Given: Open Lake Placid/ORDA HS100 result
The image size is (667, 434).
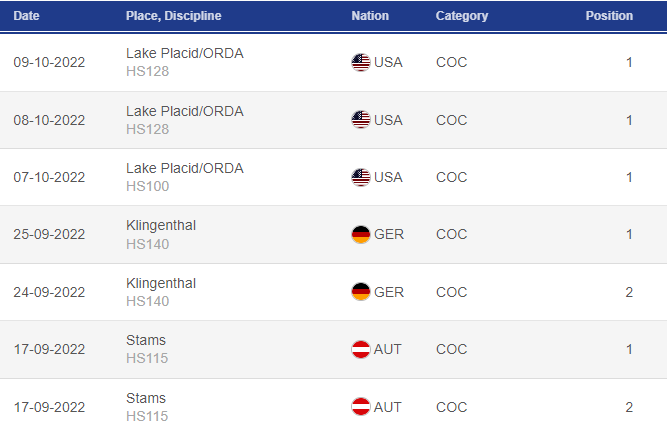Looking at the screenshot, I should 334,177.
